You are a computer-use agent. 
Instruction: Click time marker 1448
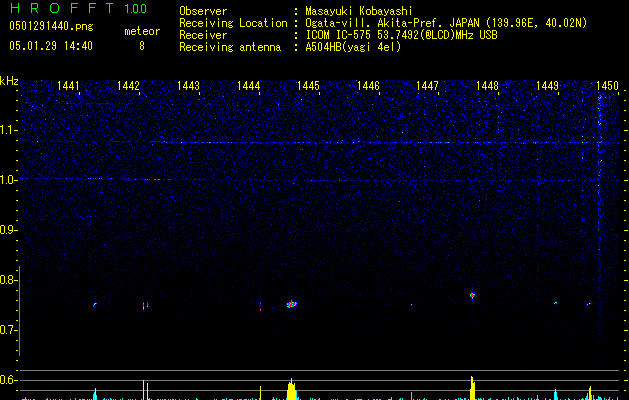(487, 86)
